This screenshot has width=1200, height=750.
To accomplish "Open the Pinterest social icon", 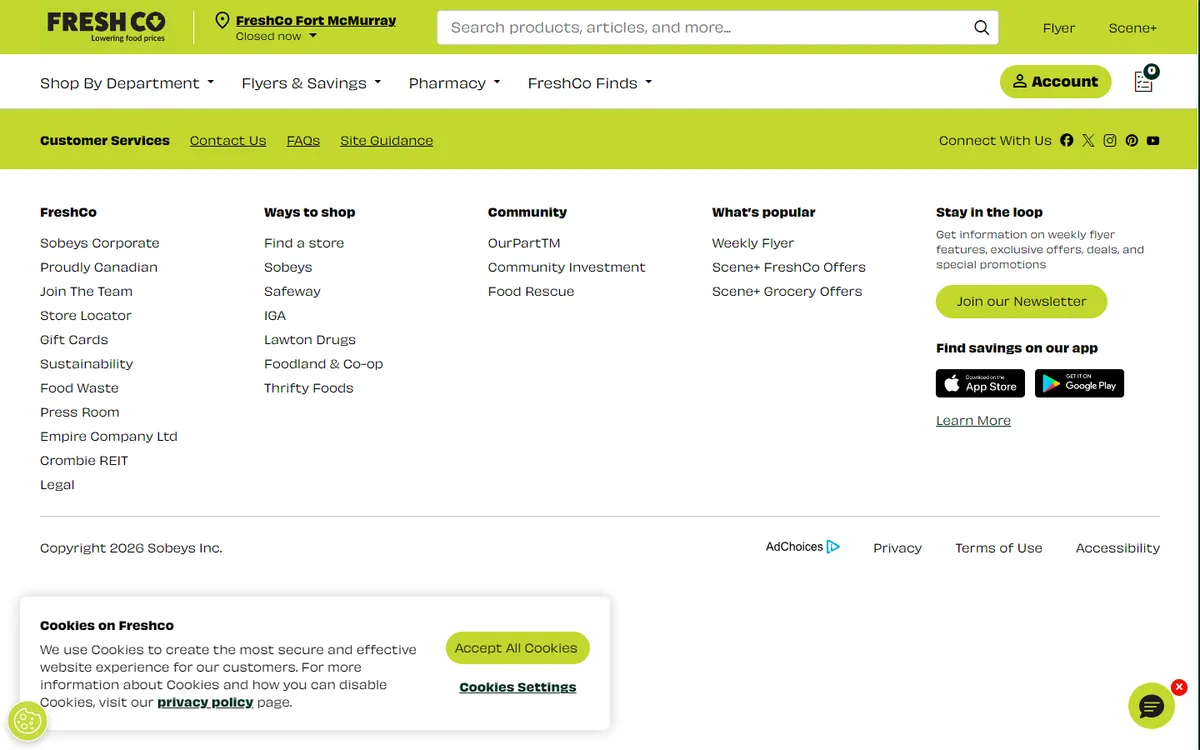I will point(1131,141).
